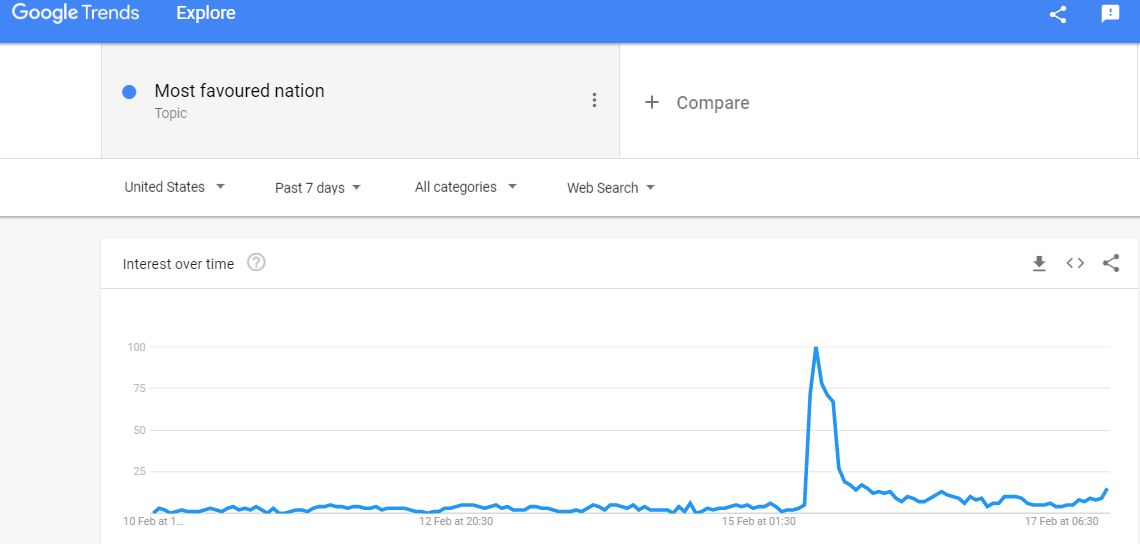
Task: Click the embed code icon on the chart card
Action: pyautogui.click(x=1075, y=263)
